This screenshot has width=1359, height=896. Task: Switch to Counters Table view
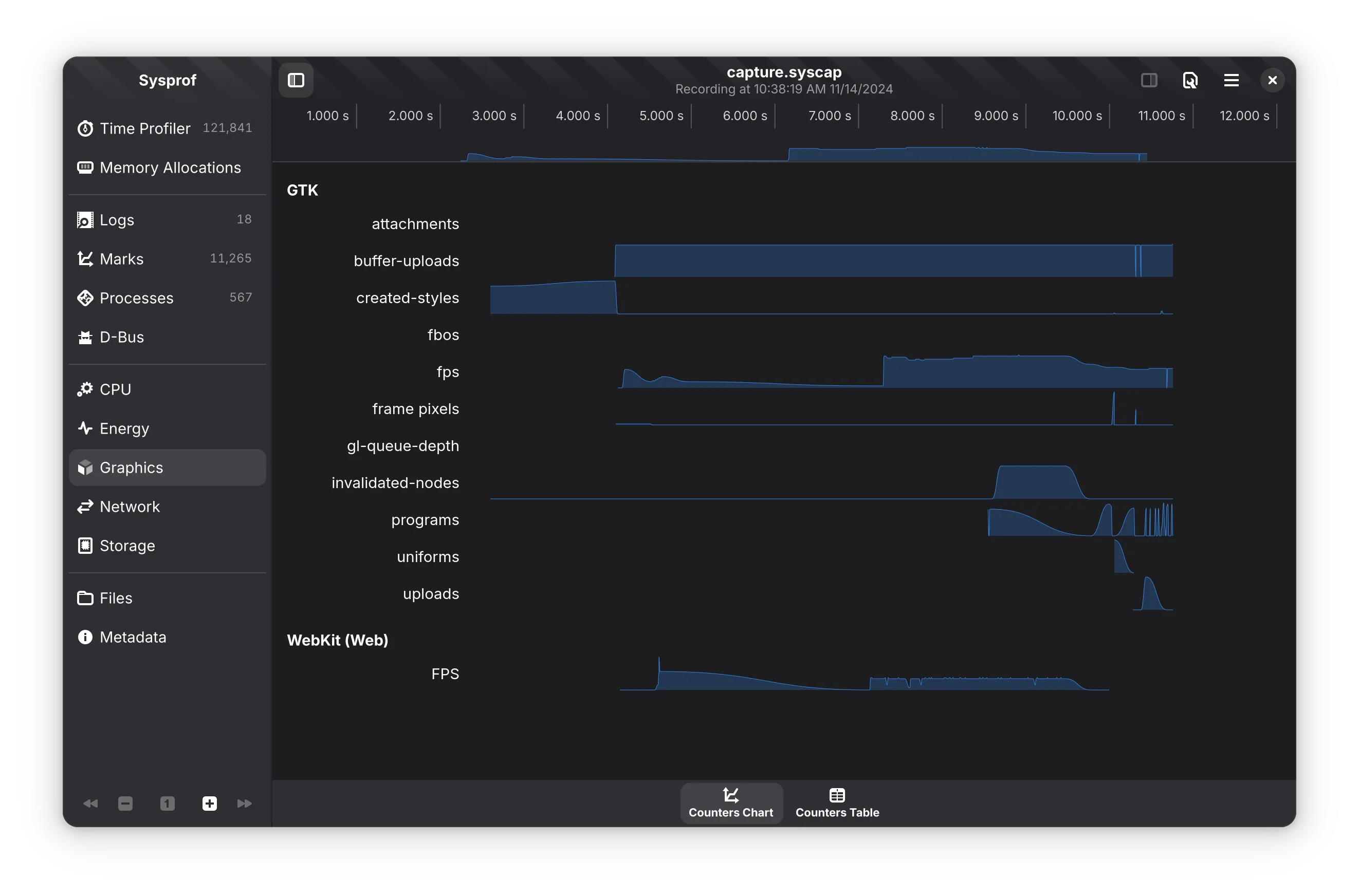[837, 802]
